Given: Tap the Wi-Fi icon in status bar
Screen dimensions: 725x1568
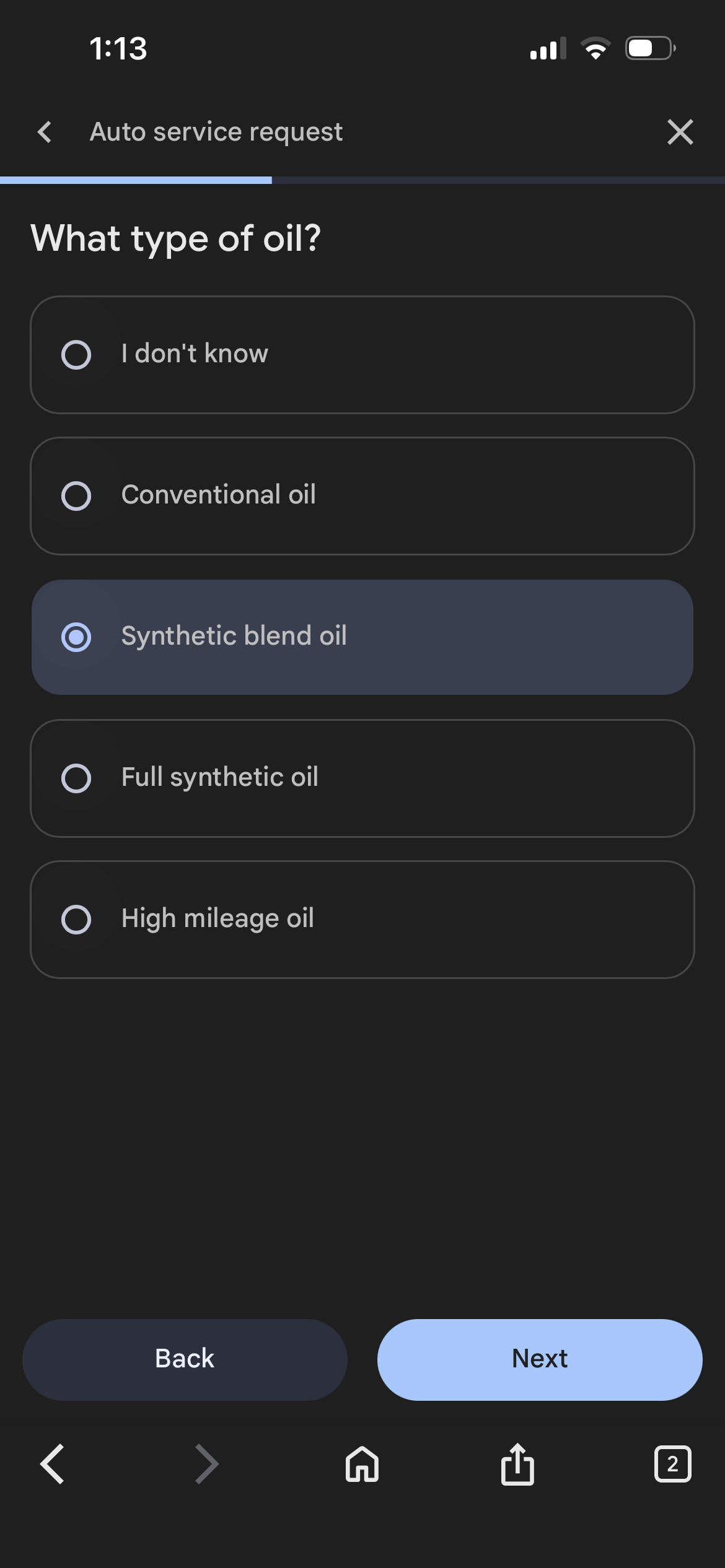Looking at the screenshot, I should coord(595,48).
